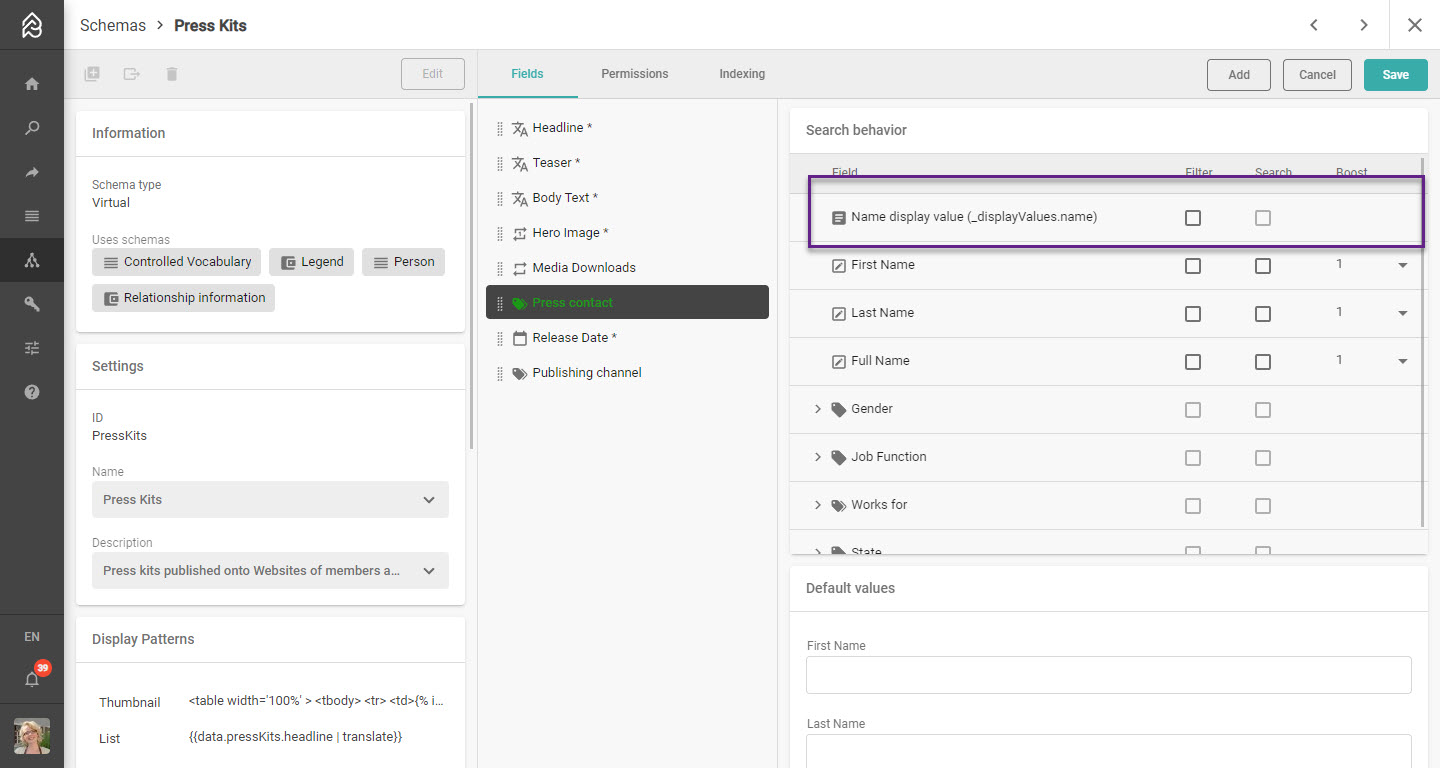The height and width of the screenshot is (768, 1440).
Task: Click the application logo icon
Action: [x=32, y=25]
